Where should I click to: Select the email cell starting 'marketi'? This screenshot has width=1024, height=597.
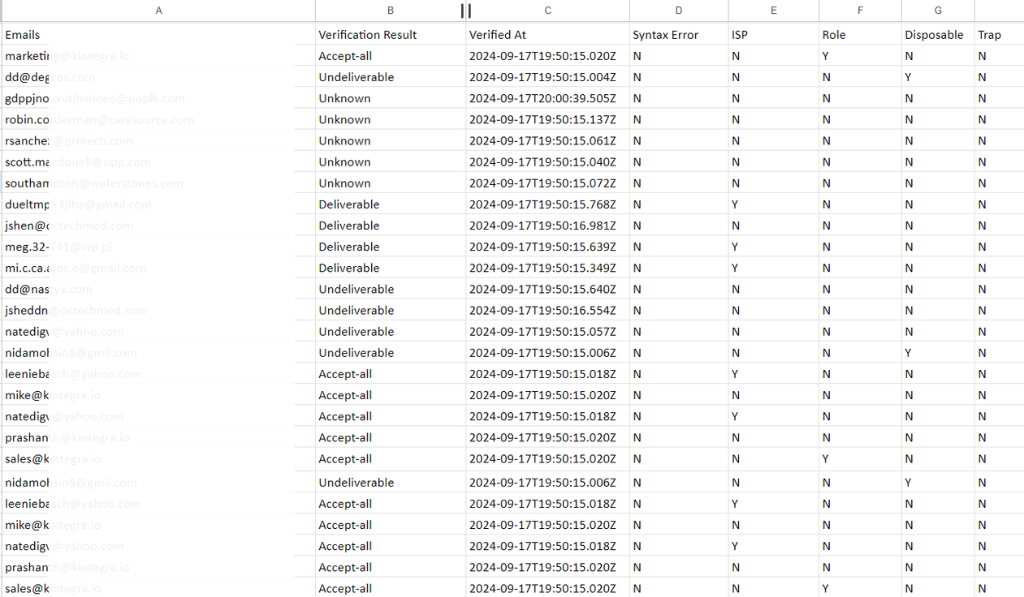(158, 56)
